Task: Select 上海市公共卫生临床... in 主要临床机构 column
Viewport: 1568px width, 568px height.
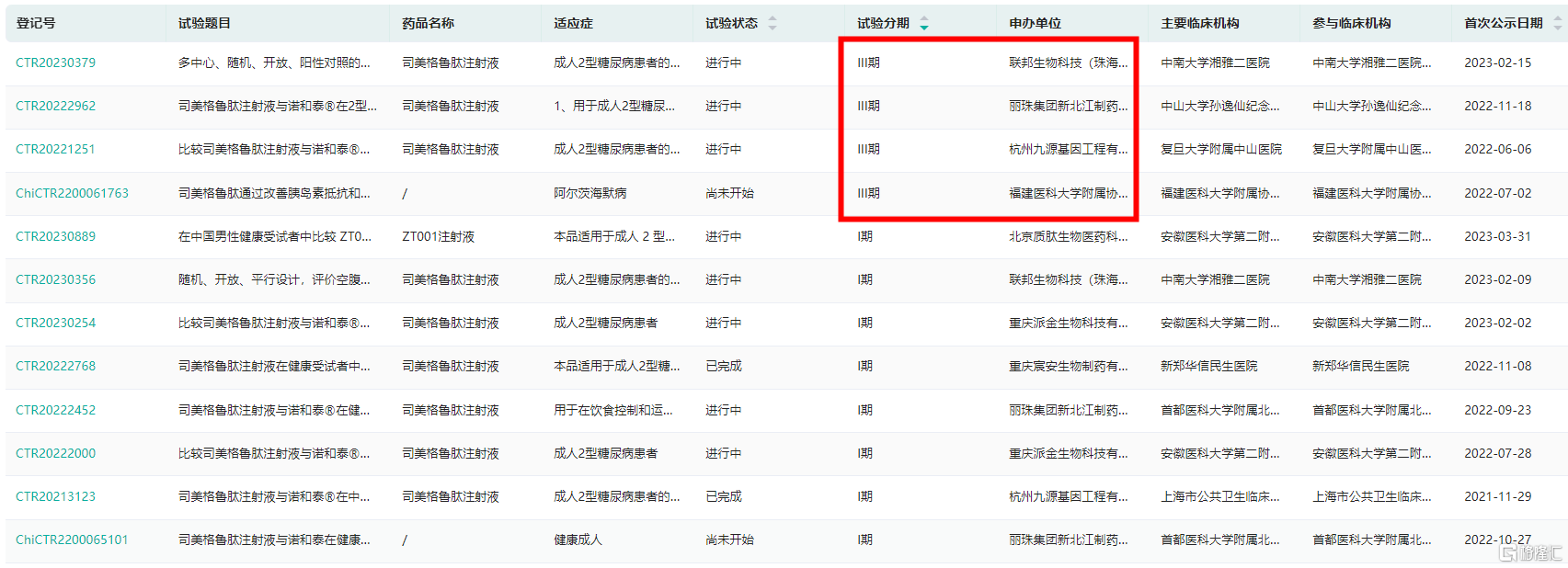Action: coord(1219,496)
